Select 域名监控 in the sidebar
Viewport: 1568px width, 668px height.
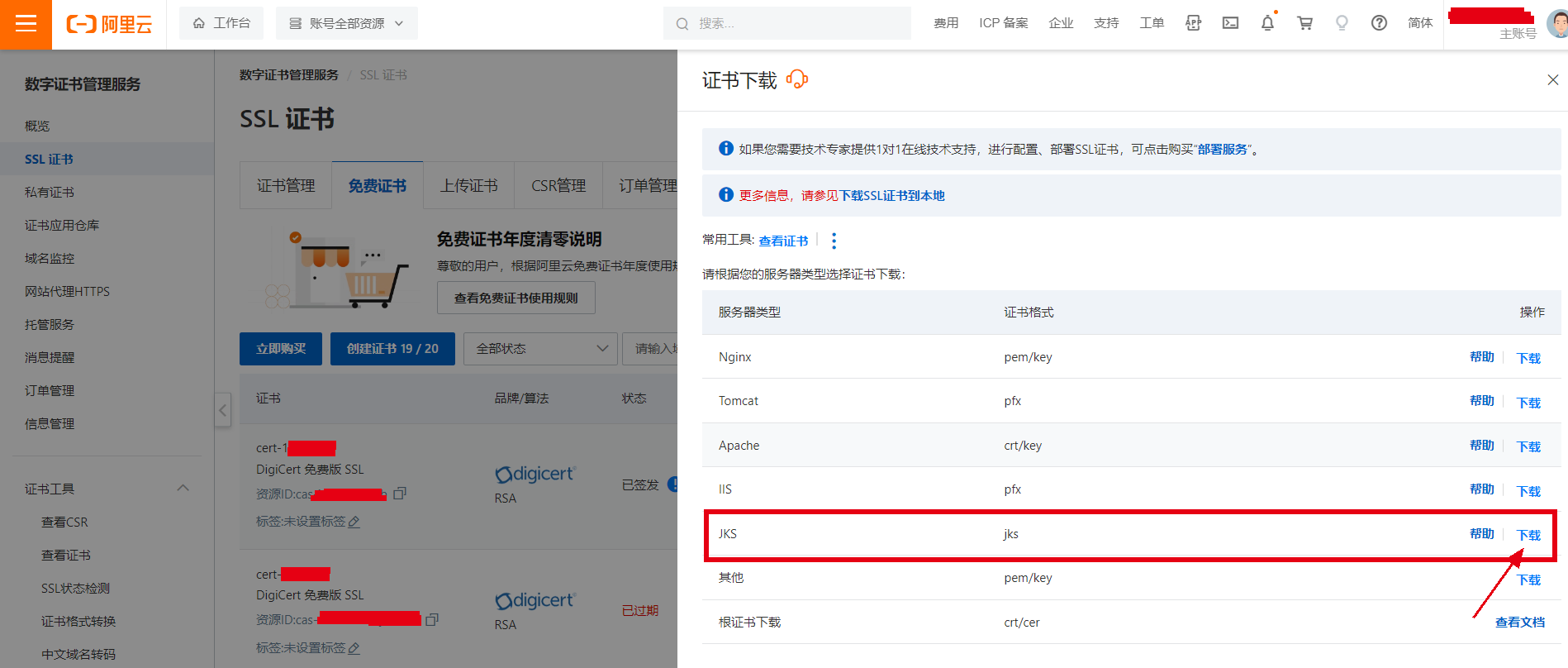point(50,259)
